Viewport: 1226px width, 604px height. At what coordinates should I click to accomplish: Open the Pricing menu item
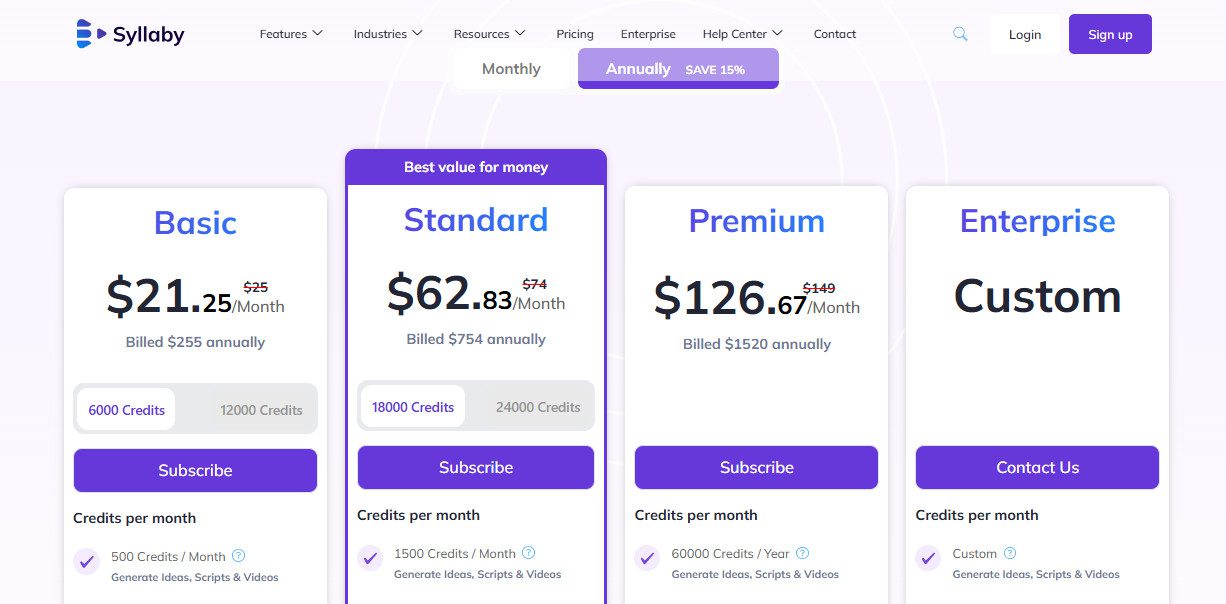coord(575,33)
